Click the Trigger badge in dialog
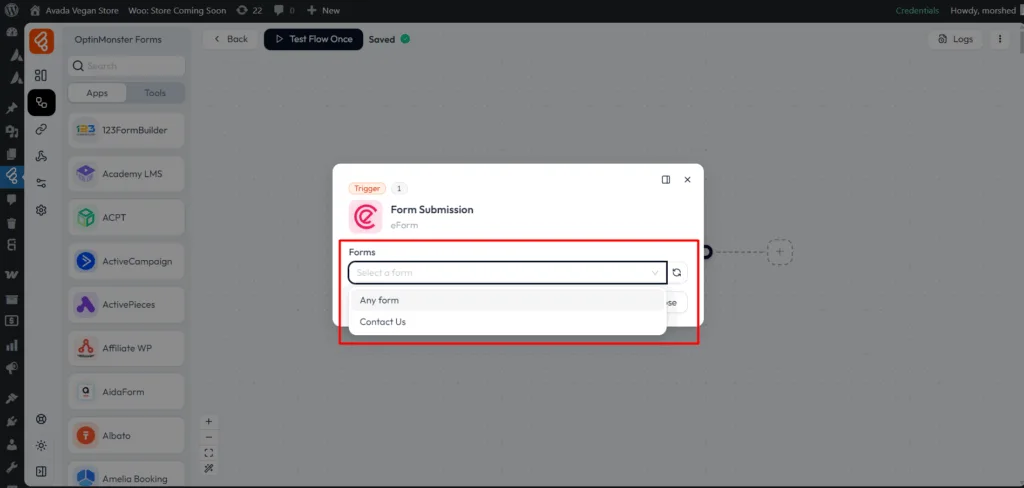 [367, 188]
